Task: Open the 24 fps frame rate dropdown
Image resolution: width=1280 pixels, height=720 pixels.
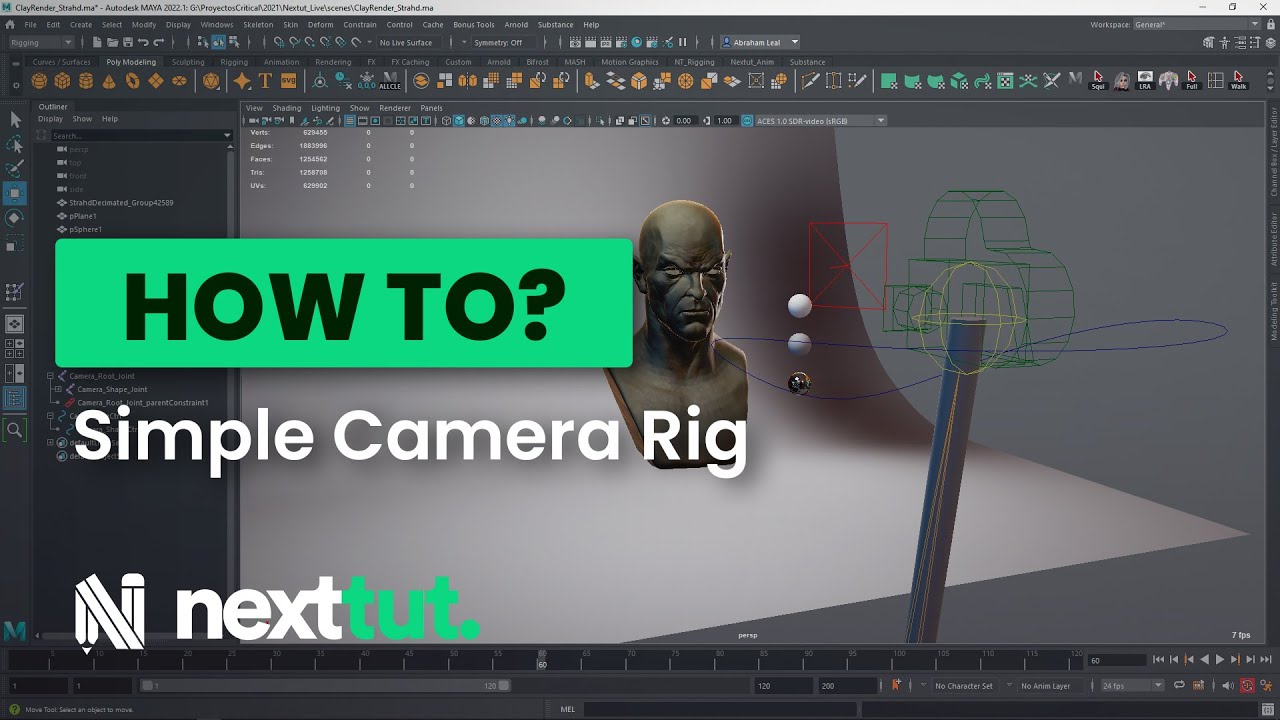Action: (x=1132, y=686)
